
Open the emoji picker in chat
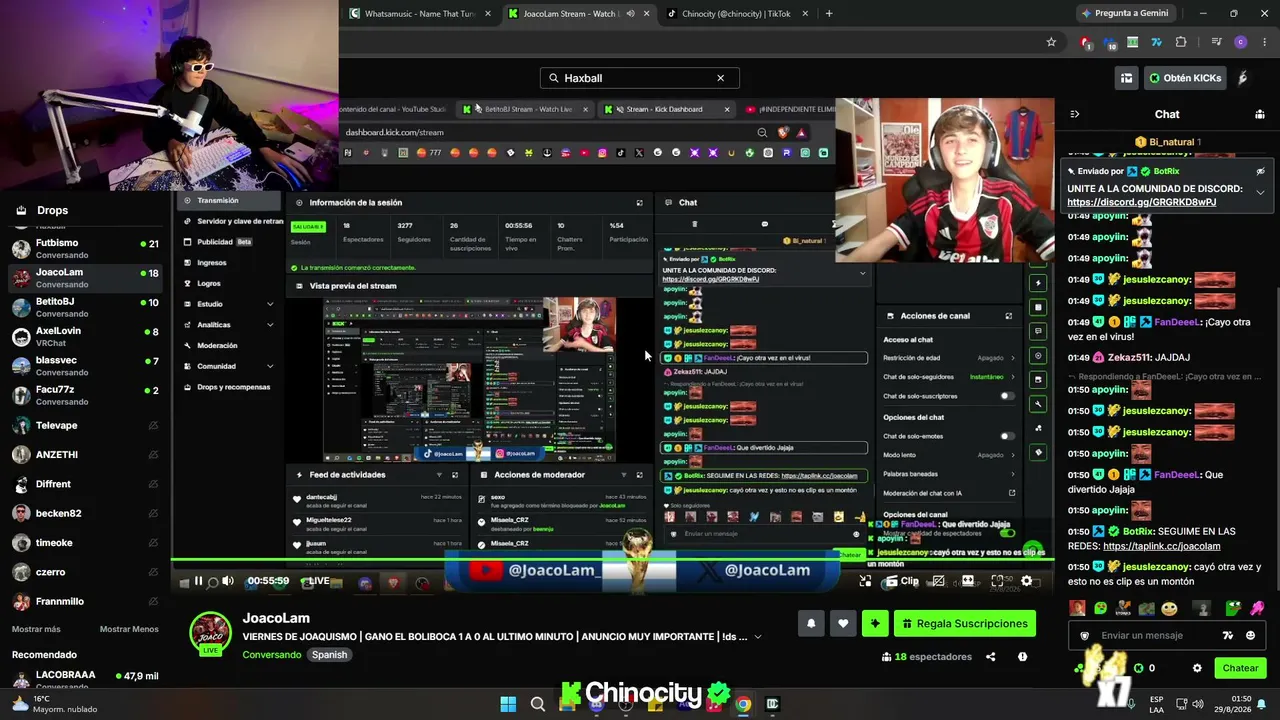(x=1251, y=635)
